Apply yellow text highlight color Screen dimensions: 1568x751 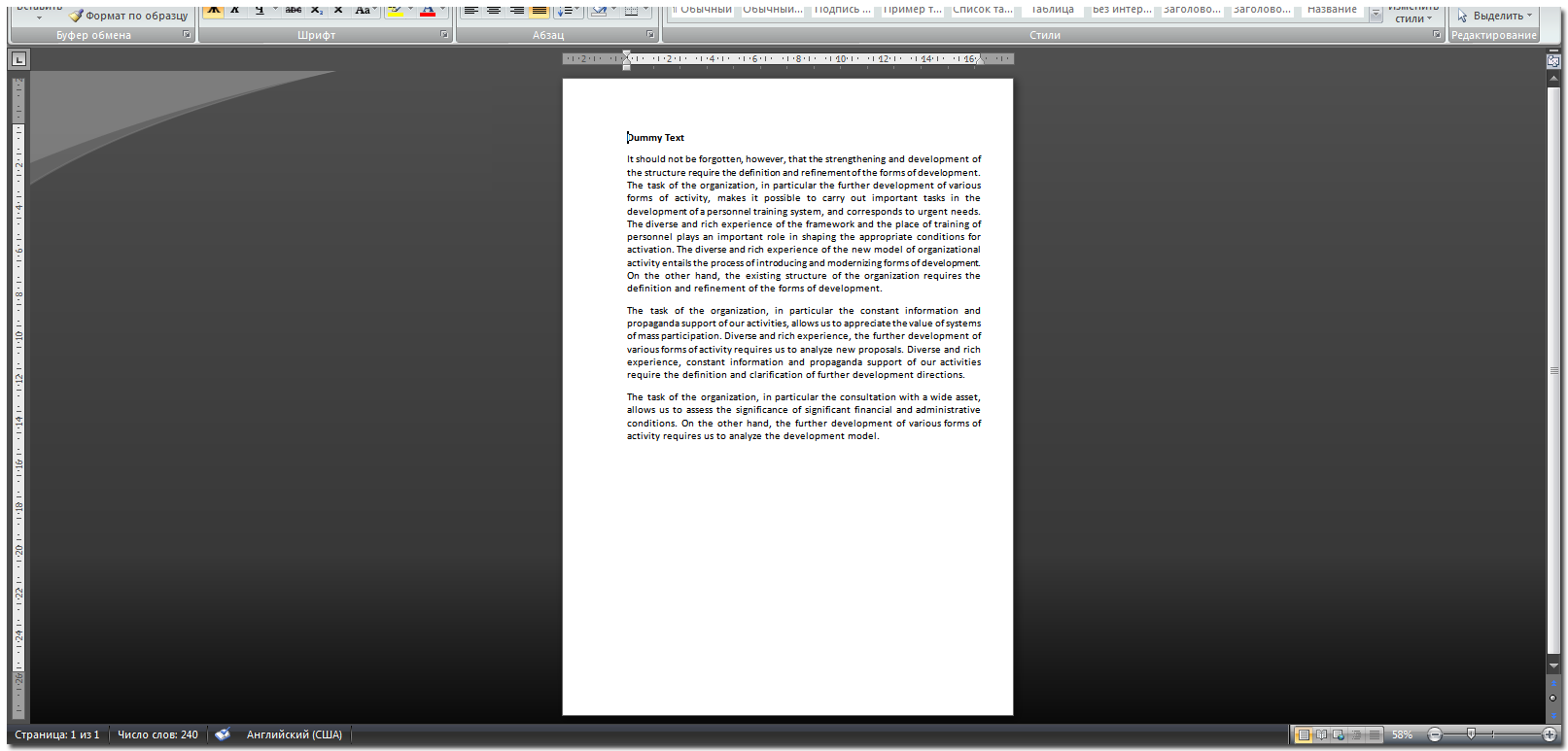point(395,10)
